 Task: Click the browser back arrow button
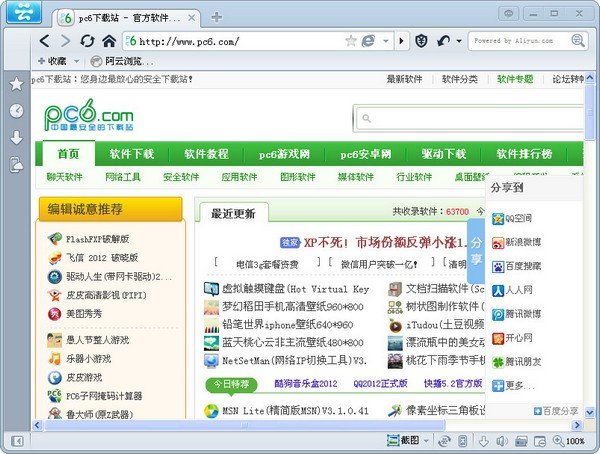point(45,41)
